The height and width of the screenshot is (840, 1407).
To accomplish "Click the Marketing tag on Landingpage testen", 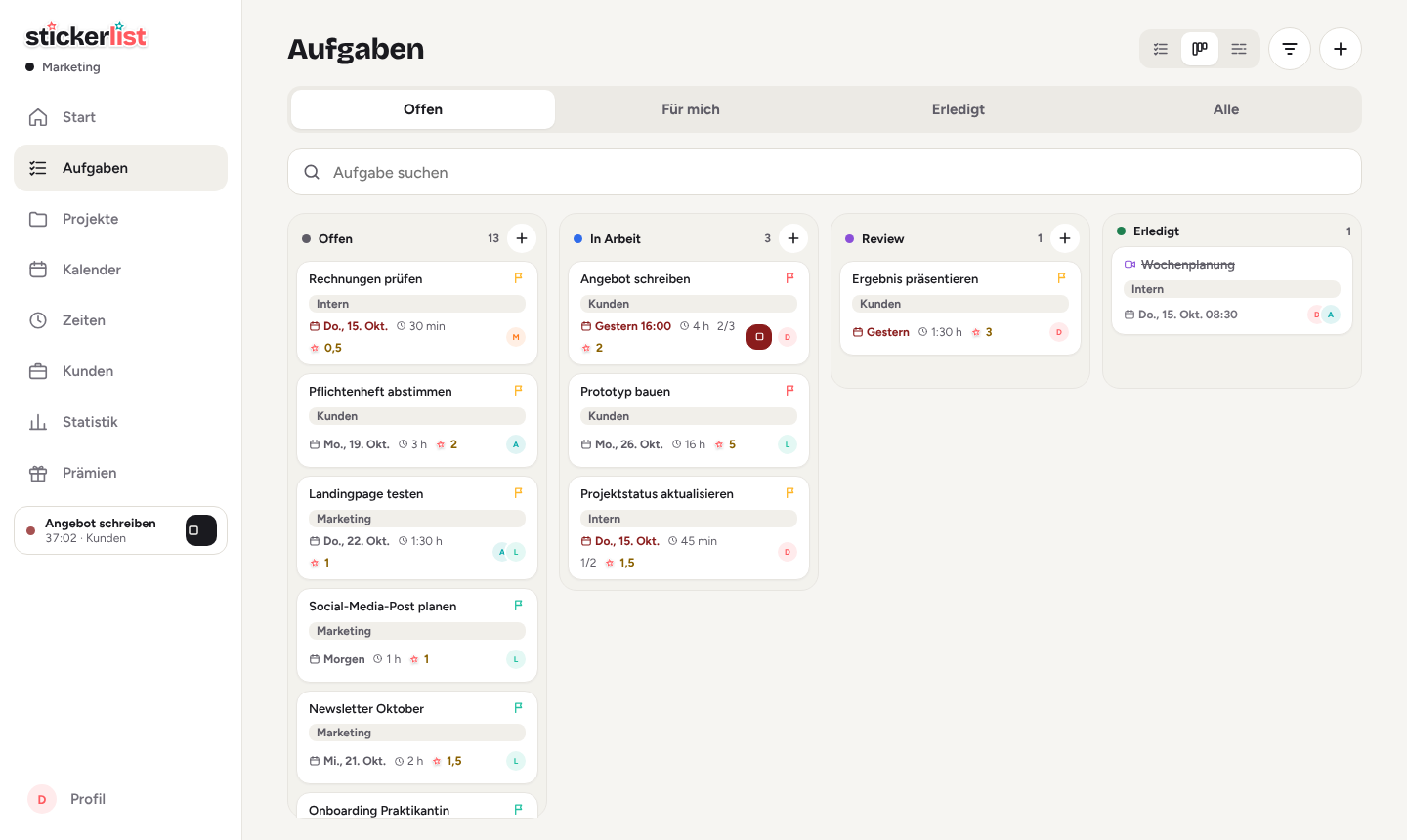I will [417, 519].
